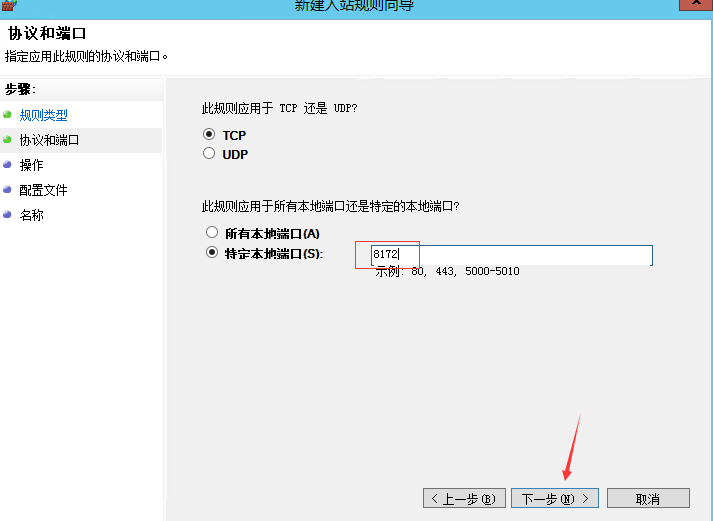713x521 pixels.
Task: Go back with 上一步(B) button
Action: (x=464, y=498)
